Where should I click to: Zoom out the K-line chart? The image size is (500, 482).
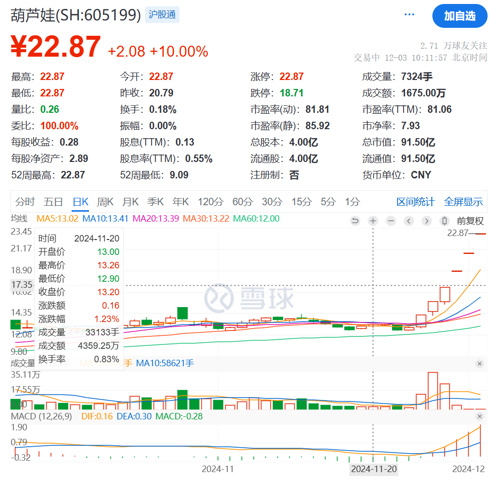tap(391, 221)
